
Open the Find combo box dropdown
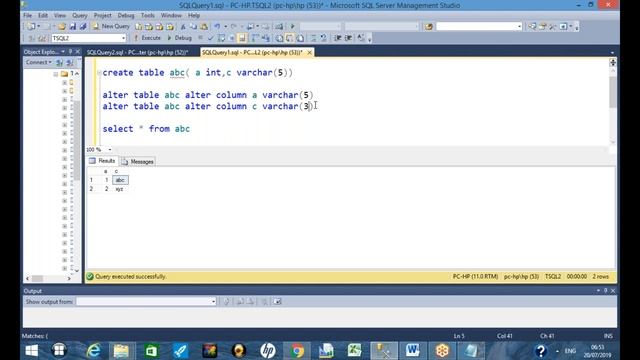tap(519, 27)
